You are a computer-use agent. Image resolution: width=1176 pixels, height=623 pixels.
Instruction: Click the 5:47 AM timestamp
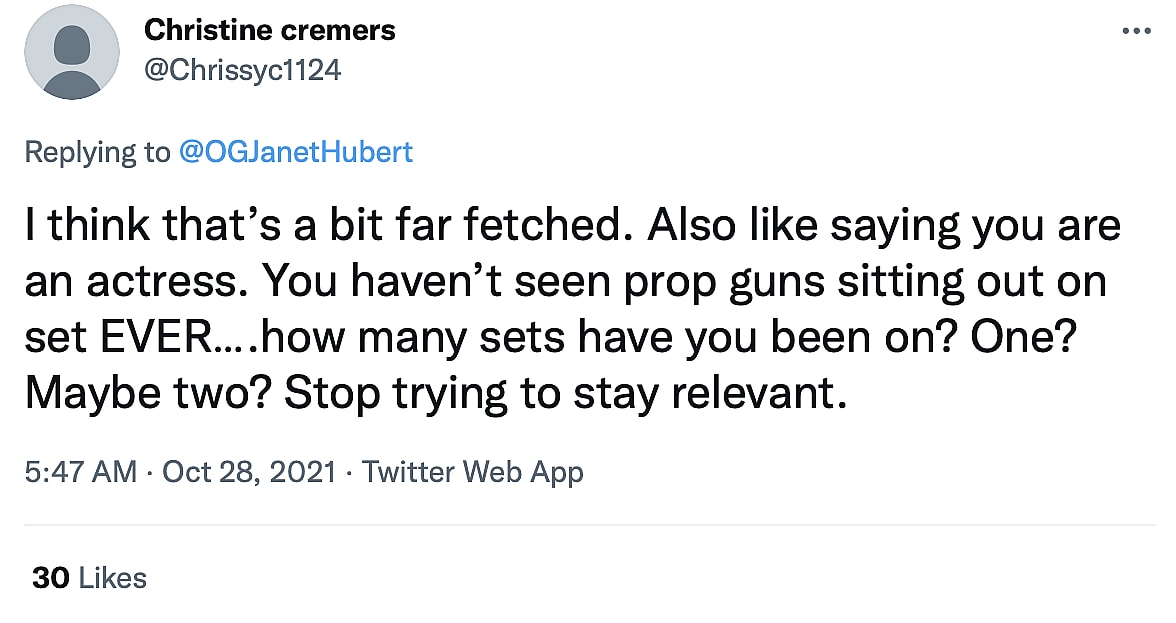pyautogui.click(x=80, y=471)
